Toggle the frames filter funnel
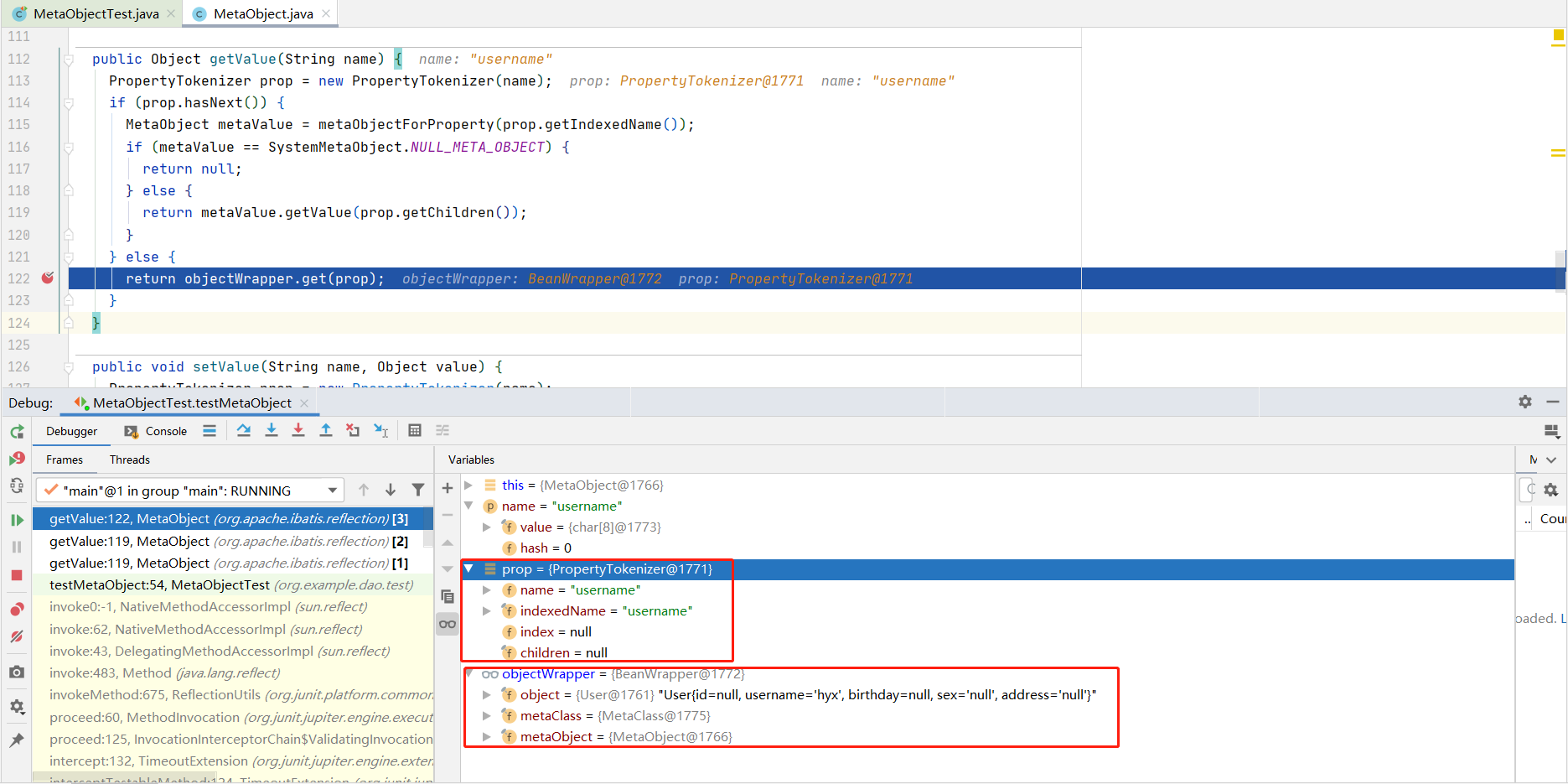This screenshot has height=784, width=1568. [x=418, y=491]
